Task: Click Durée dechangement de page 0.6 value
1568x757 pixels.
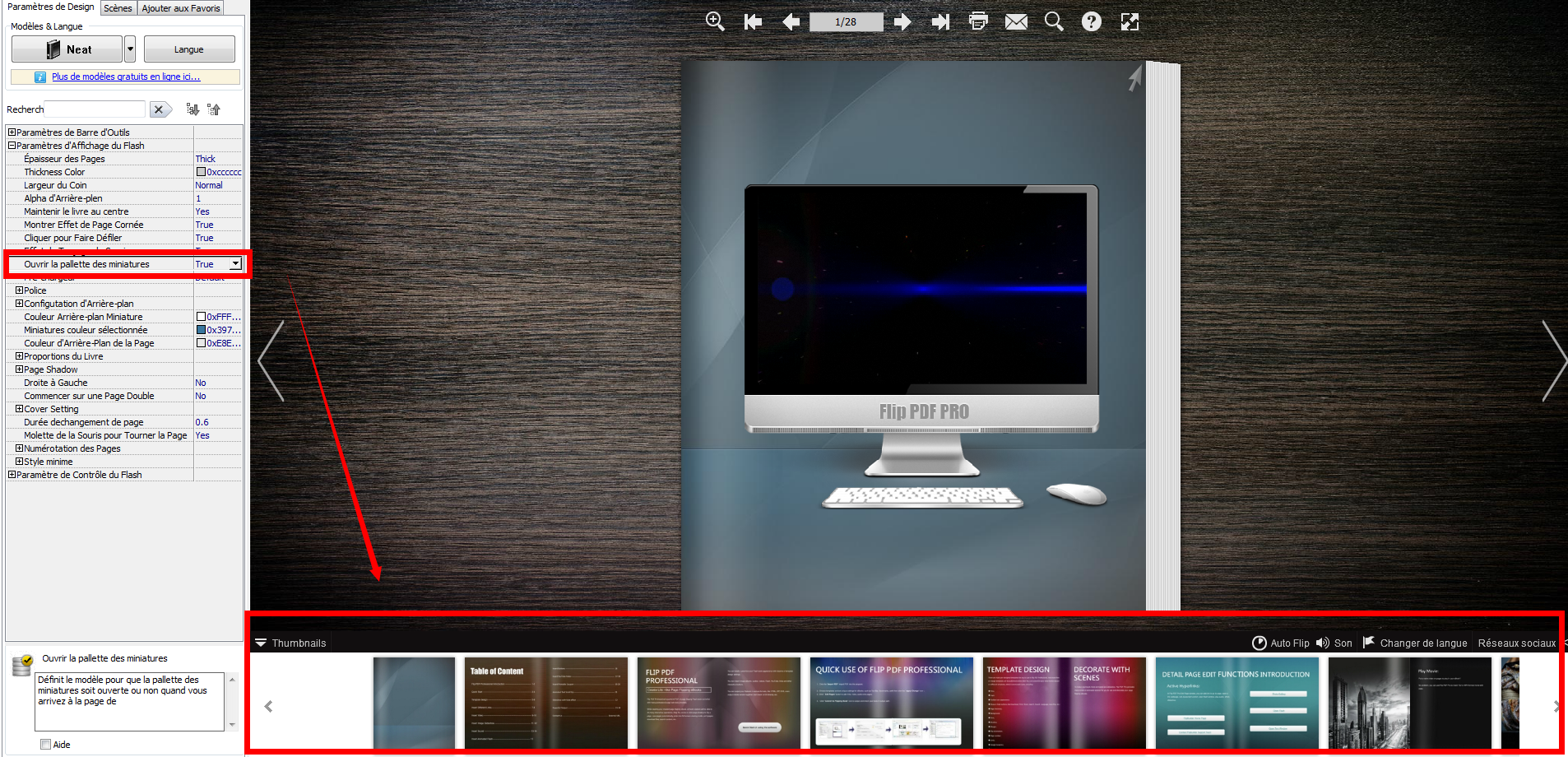Action: click(x=202, y=422)
